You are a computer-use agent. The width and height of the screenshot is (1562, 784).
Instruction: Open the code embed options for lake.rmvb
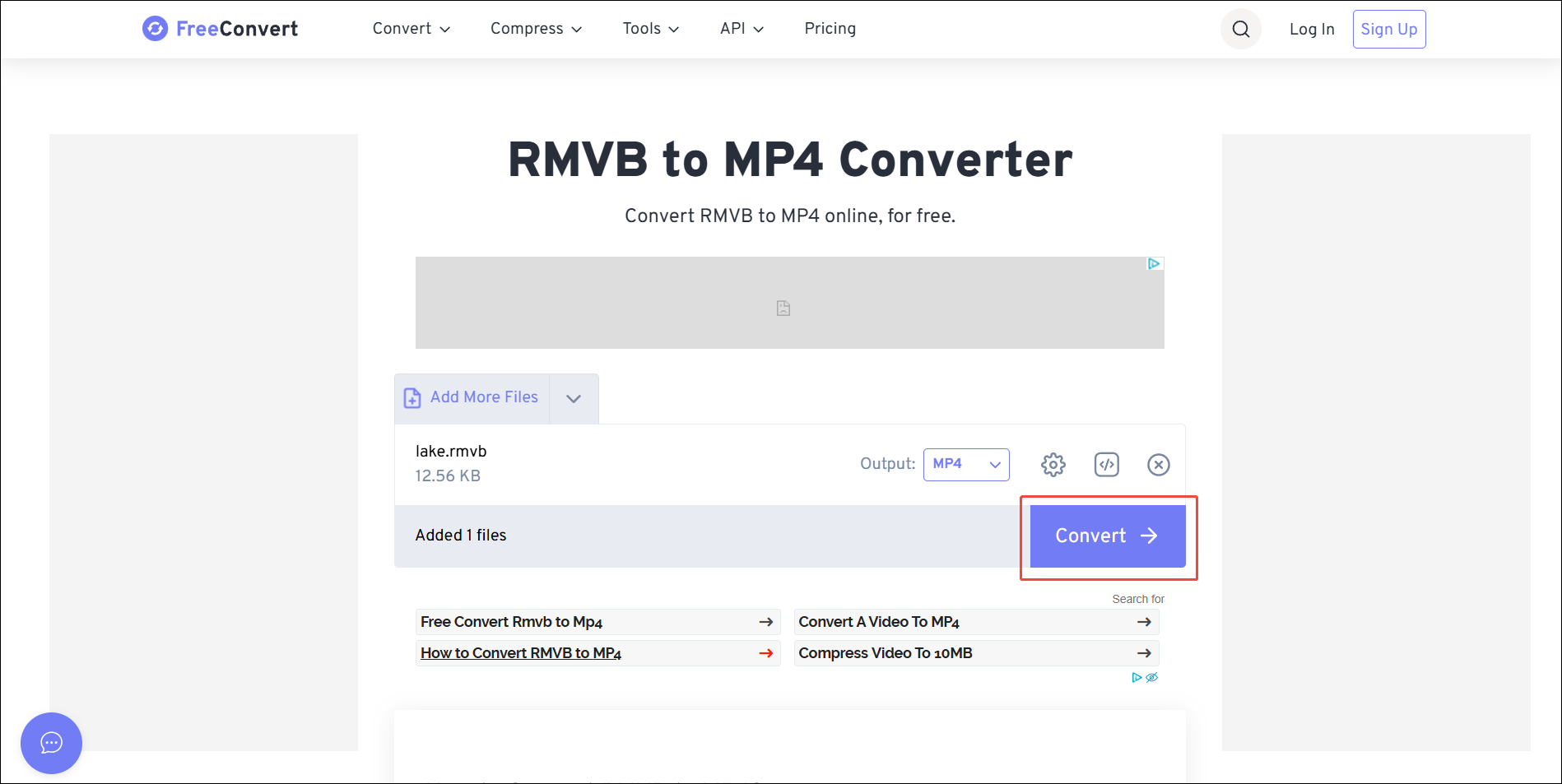coord(1106,464)
